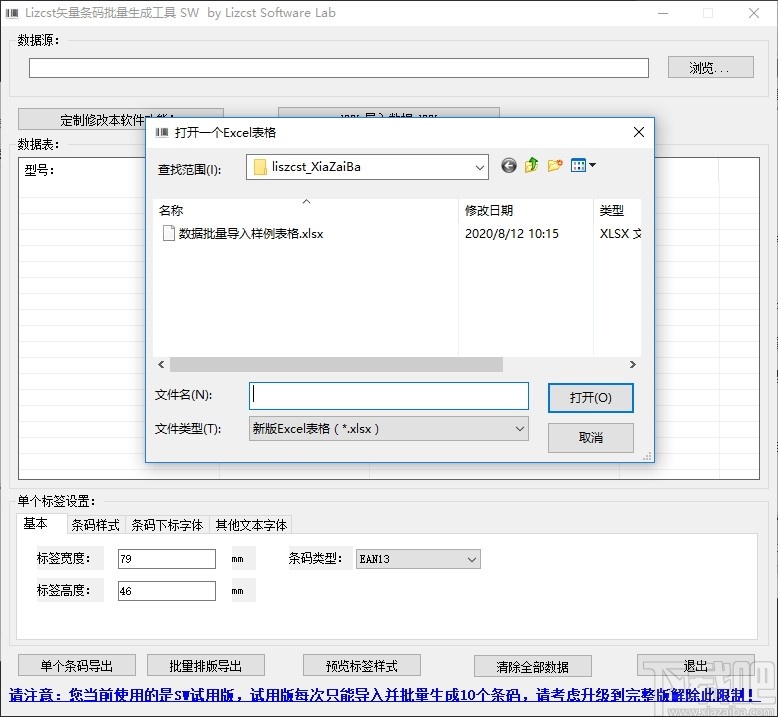Click date 2020/8/12 10:15 cell
Screen dimensions: 778x717
(x=512, y=234)
